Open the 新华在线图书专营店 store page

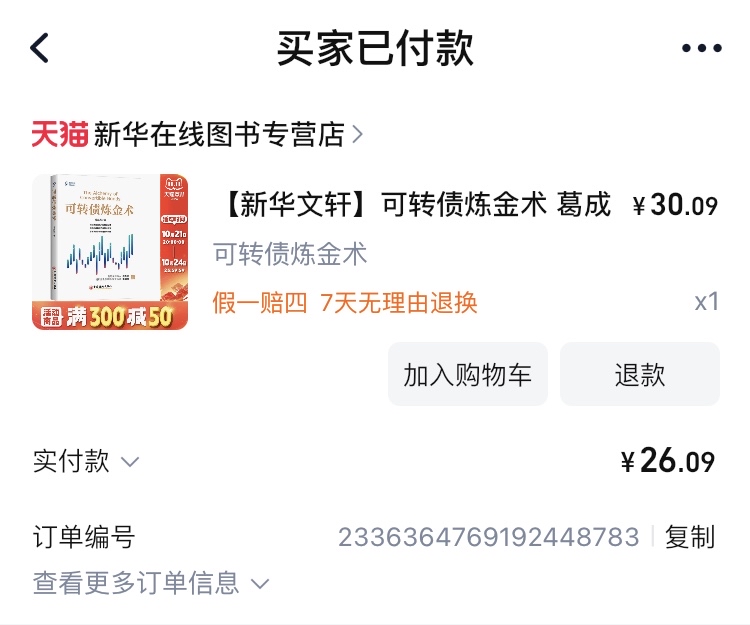tap(219, 134)
